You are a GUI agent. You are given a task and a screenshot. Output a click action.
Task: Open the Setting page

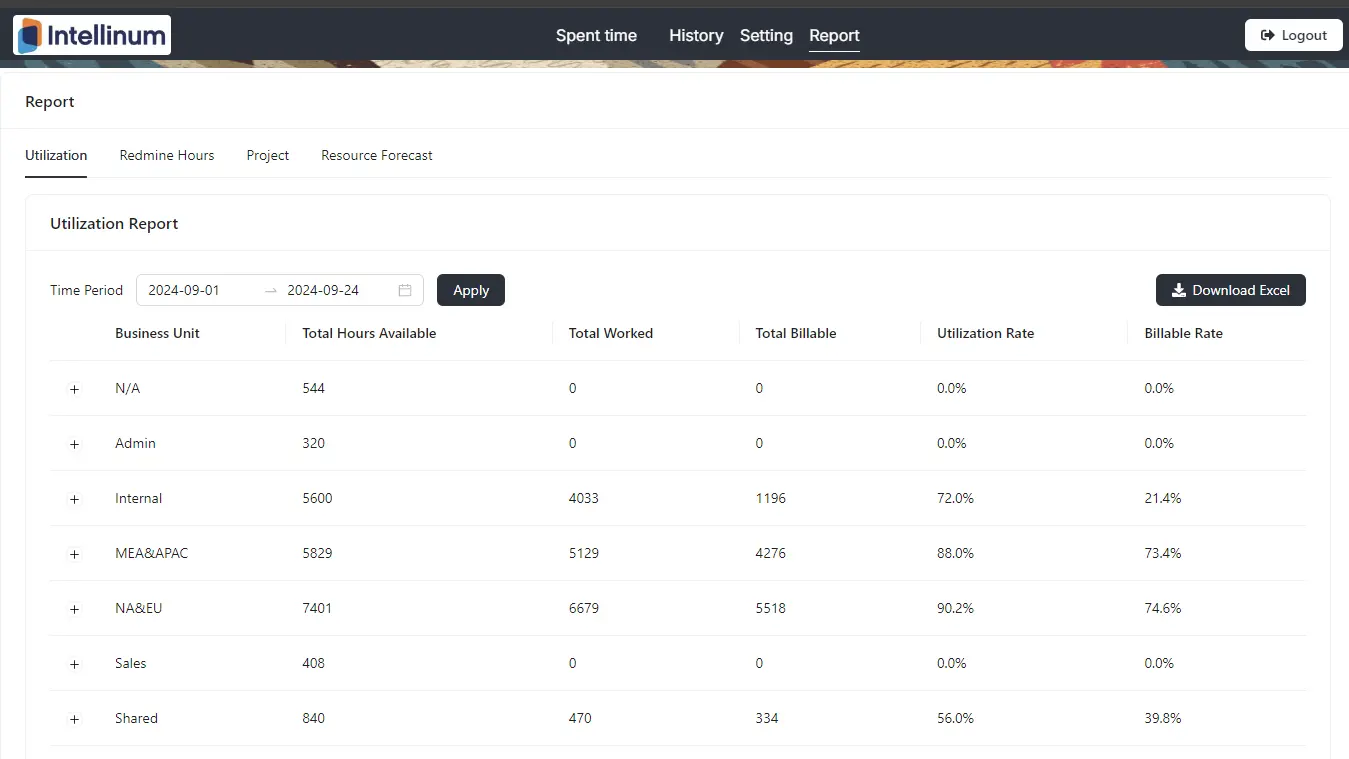point(766,35)
